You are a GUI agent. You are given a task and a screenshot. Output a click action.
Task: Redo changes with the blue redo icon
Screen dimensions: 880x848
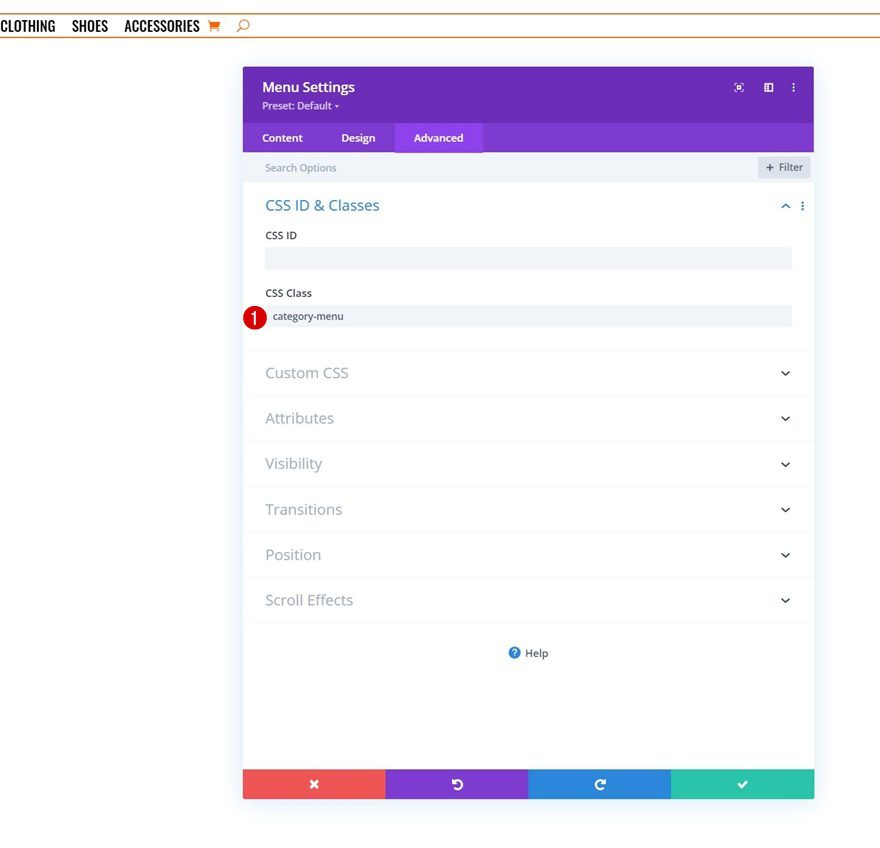(x=599, y=784)
